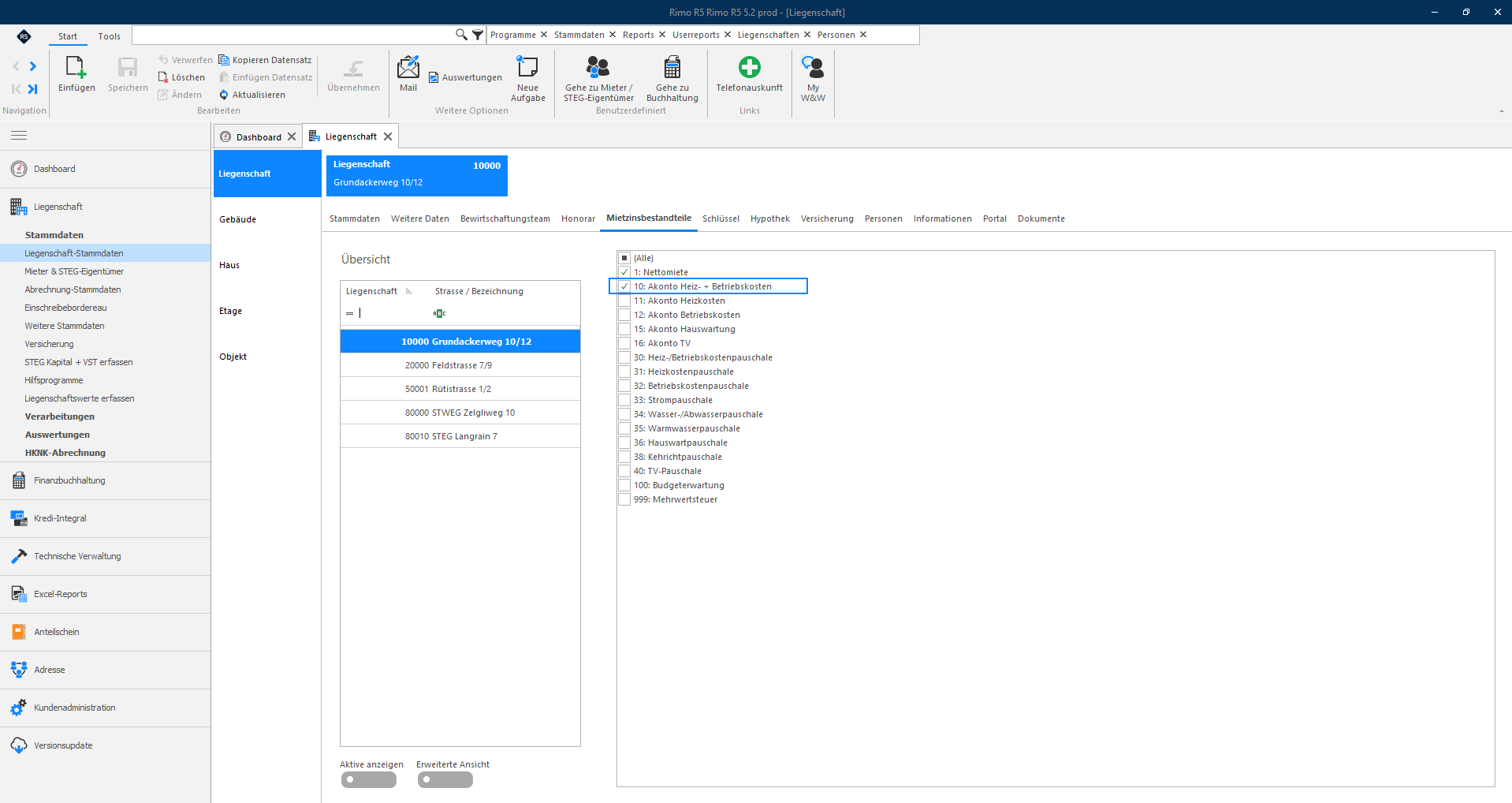Toggle the Erweiterte Ansicht switch

(445, 779)
